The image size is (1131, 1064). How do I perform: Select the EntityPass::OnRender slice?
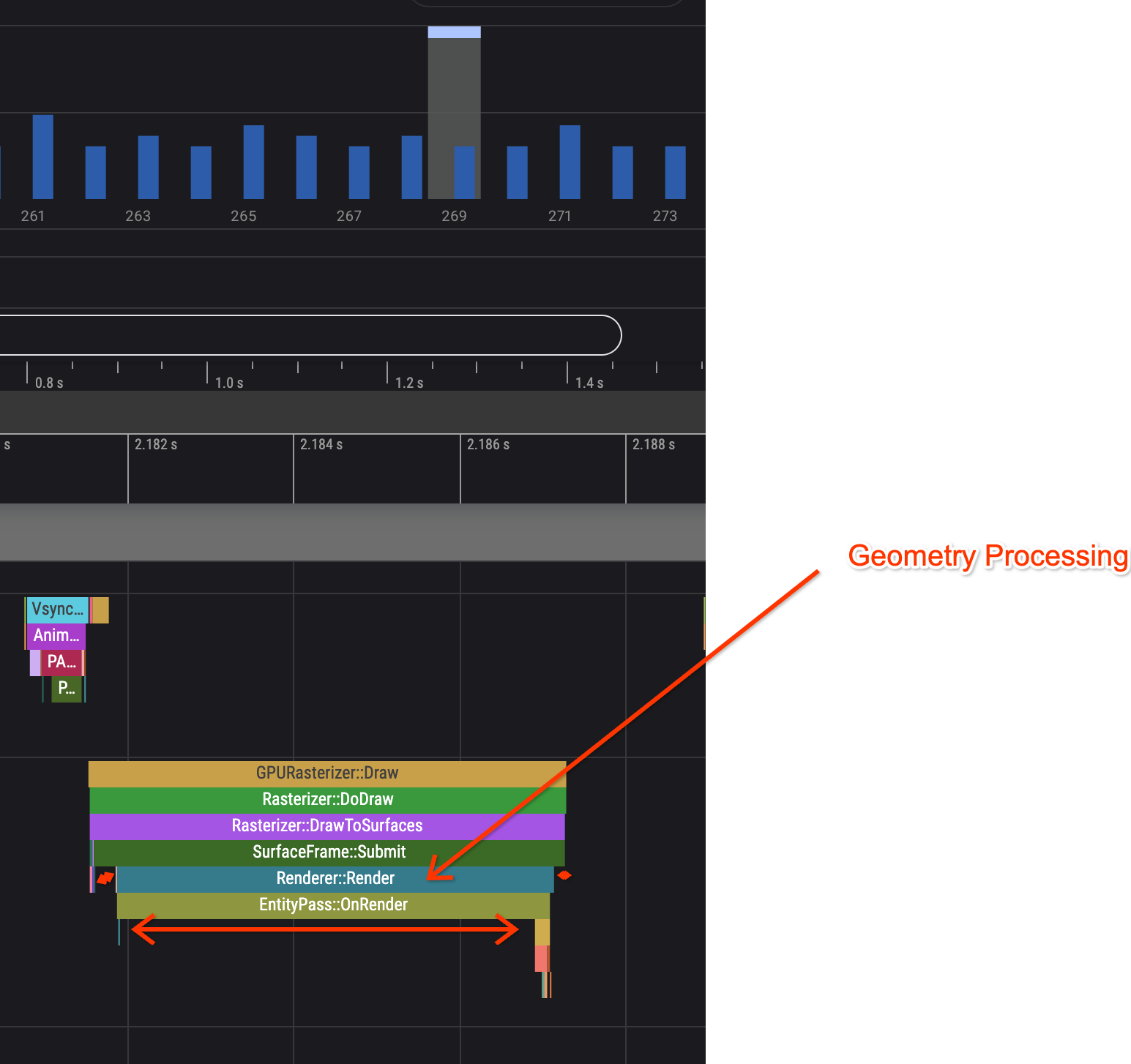333,904
